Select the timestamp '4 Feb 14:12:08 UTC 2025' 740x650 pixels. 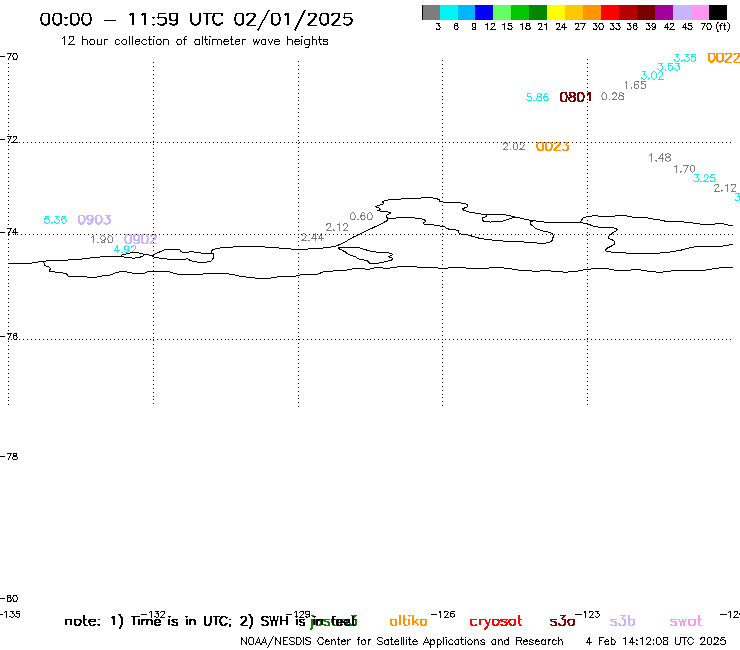(656, 641)
